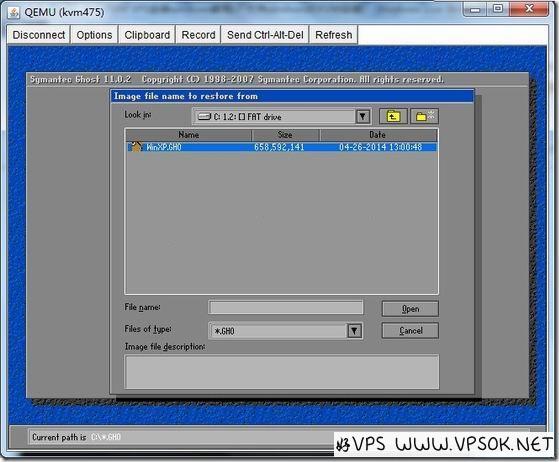Refresh the QEMU console view
The width and height of the screenshot is (559, 462).
point(333,35)
